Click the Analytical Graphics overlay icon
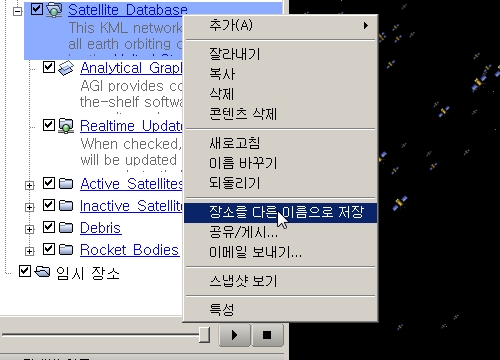Viewport: 500px width, 360px height. click(66, 68)
